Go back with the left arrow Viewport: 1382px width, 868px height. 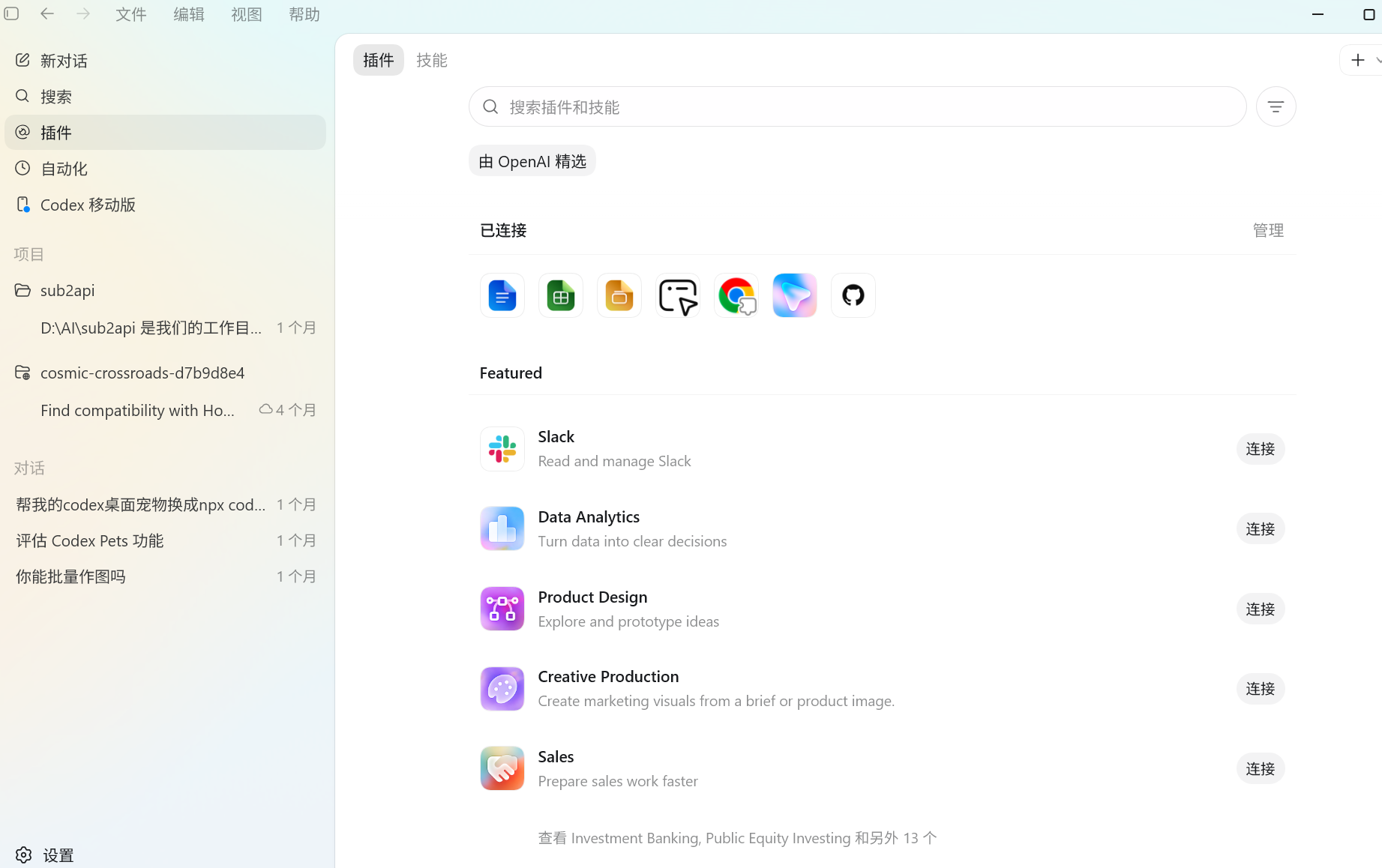47,13
